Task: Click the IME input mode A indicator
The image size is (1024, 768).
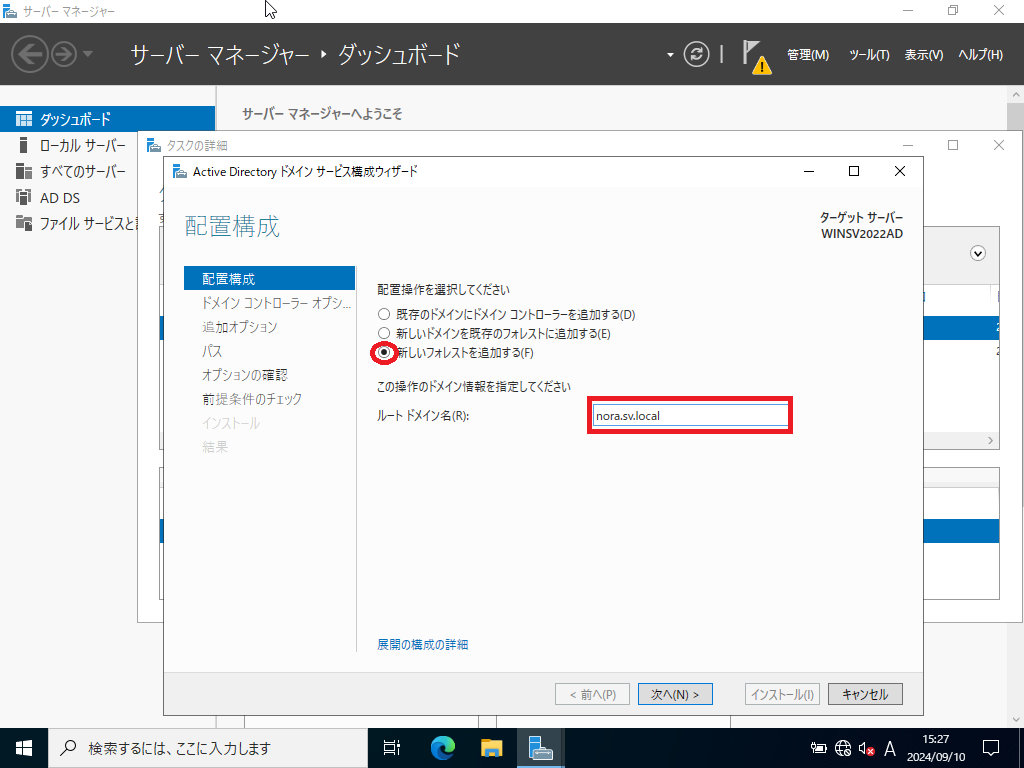Action: coord(889,748)
